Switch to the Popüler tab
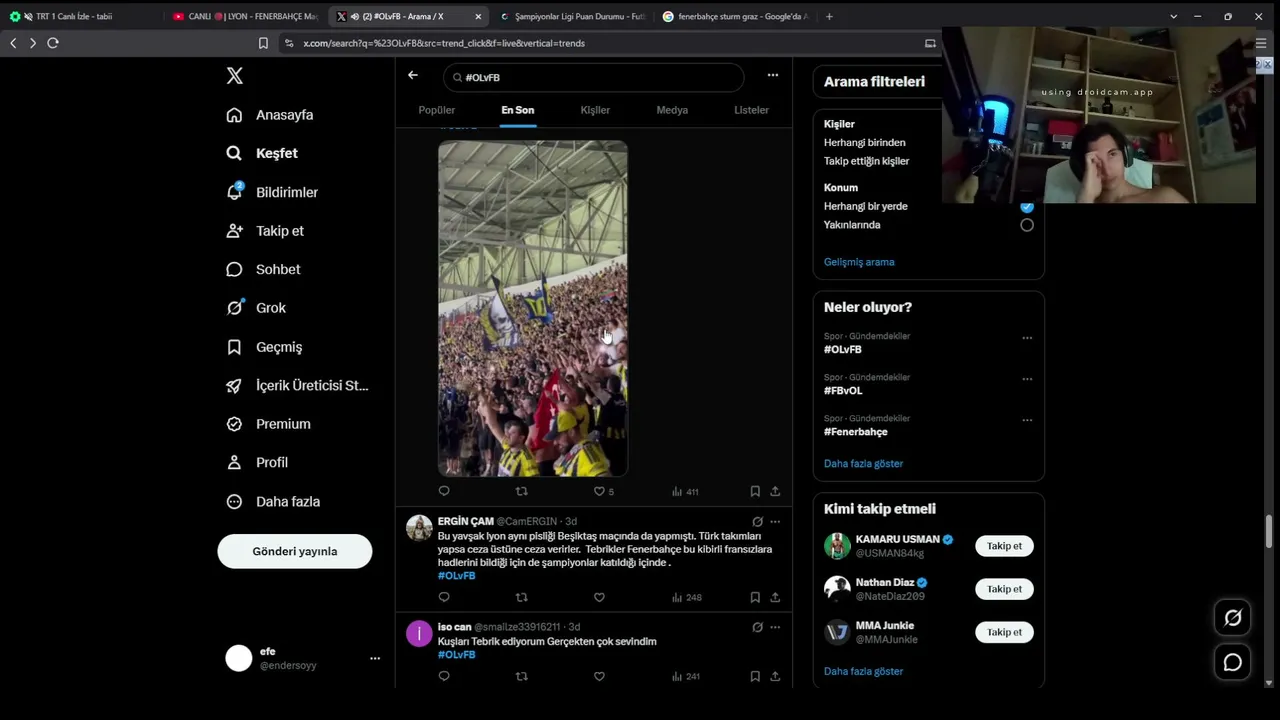The height and width of the screenshot is (720, 1280). click(x=437, y=110)
